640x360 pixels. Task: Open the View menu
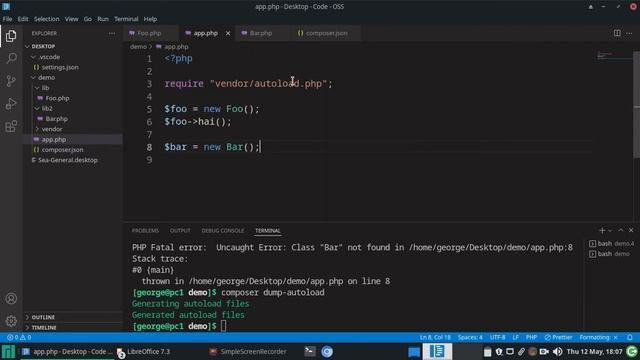click(71, 19)
